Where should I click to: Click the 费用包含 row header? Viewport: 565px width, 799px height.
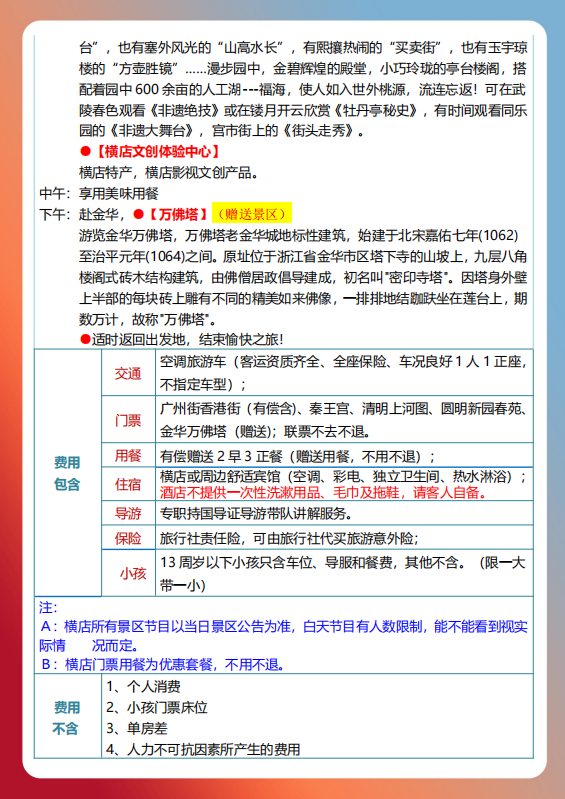[x=68, y=473]
